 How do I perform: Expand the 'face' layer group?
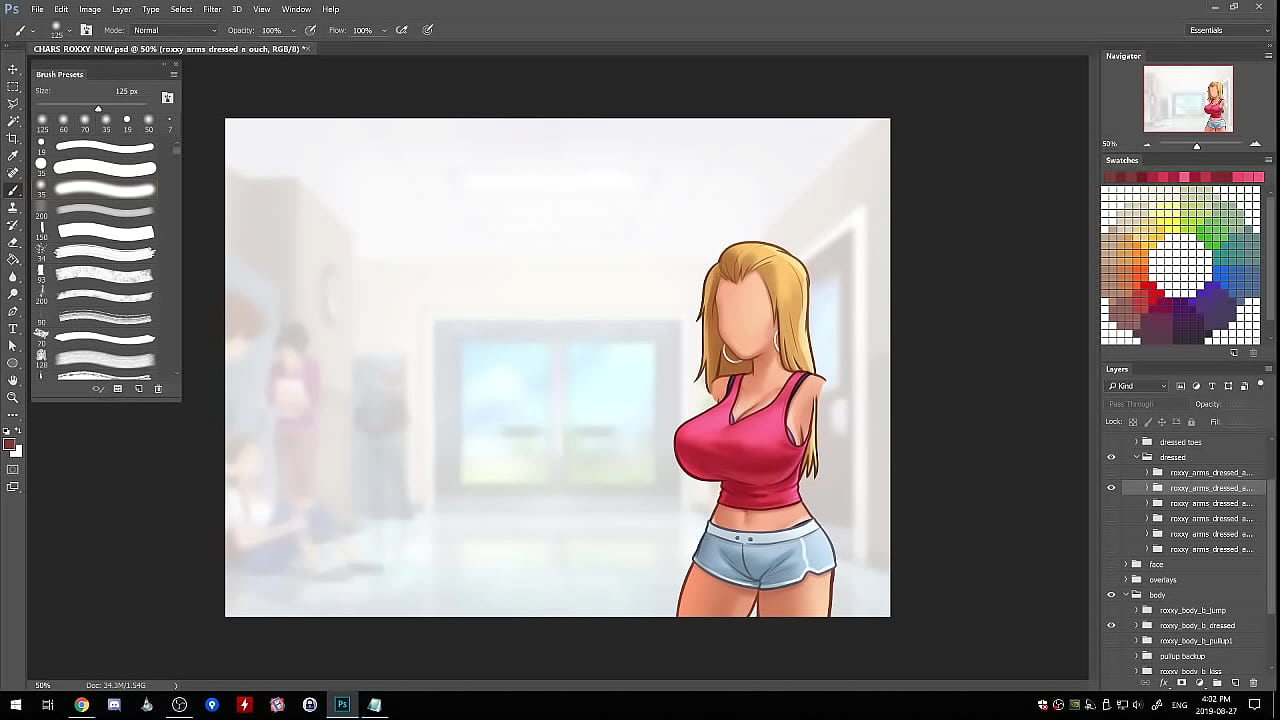(1126, 564)
